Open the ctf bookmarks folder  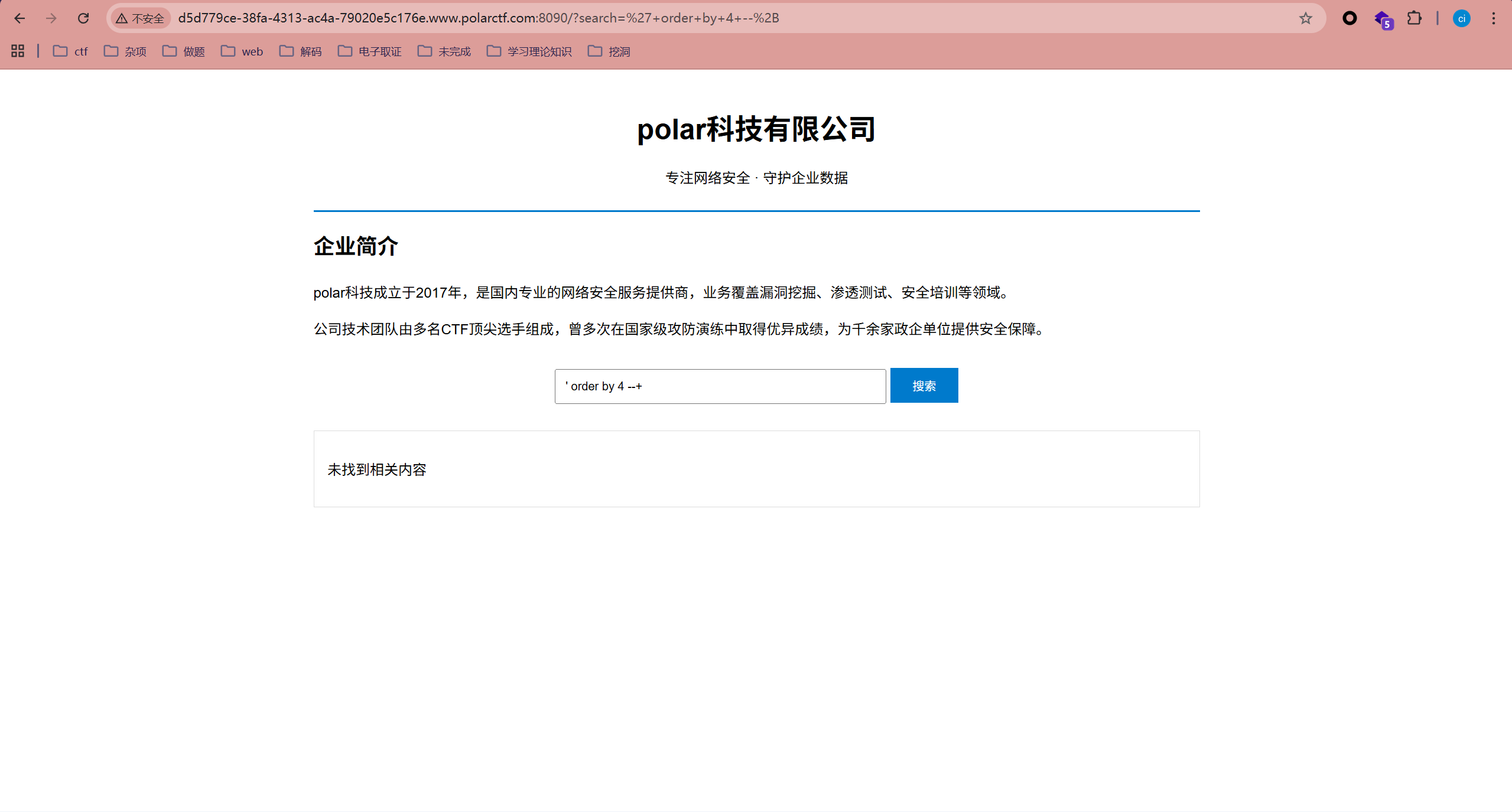(x=70, y=51)
